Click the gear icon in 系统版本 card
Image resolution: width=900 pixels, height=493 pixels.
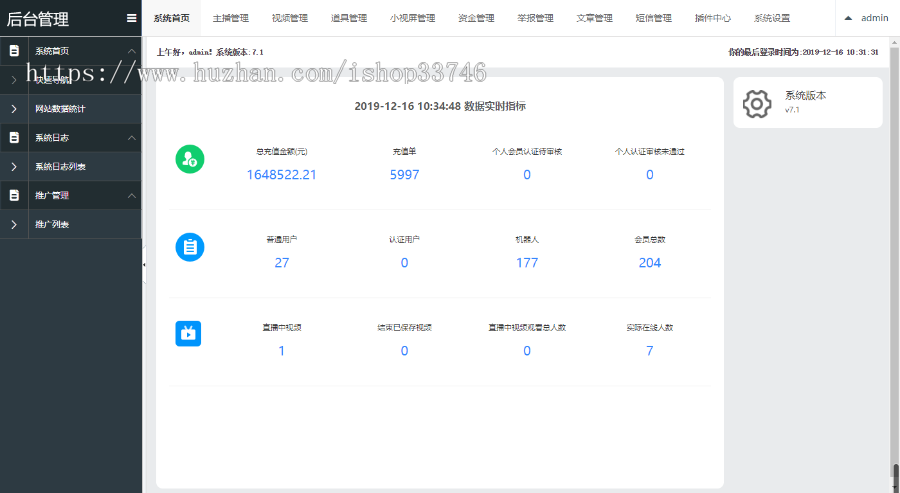[757, 104]
